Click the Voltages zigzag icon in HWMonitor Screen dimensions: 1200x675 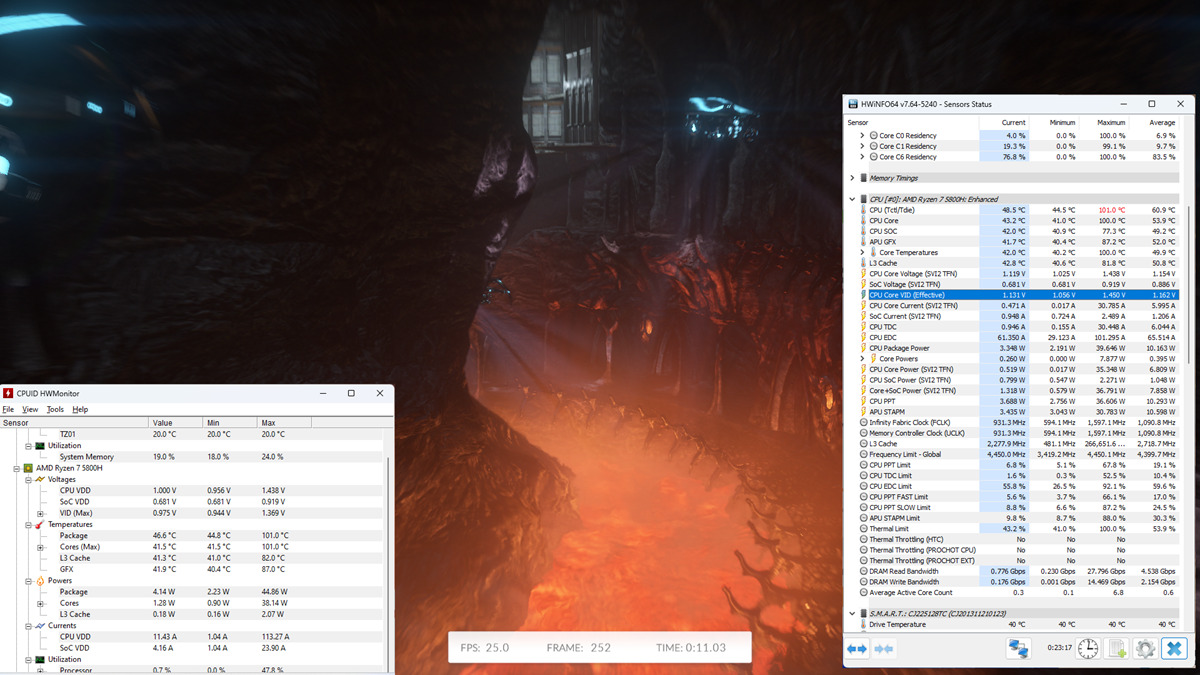click(40, 479)
